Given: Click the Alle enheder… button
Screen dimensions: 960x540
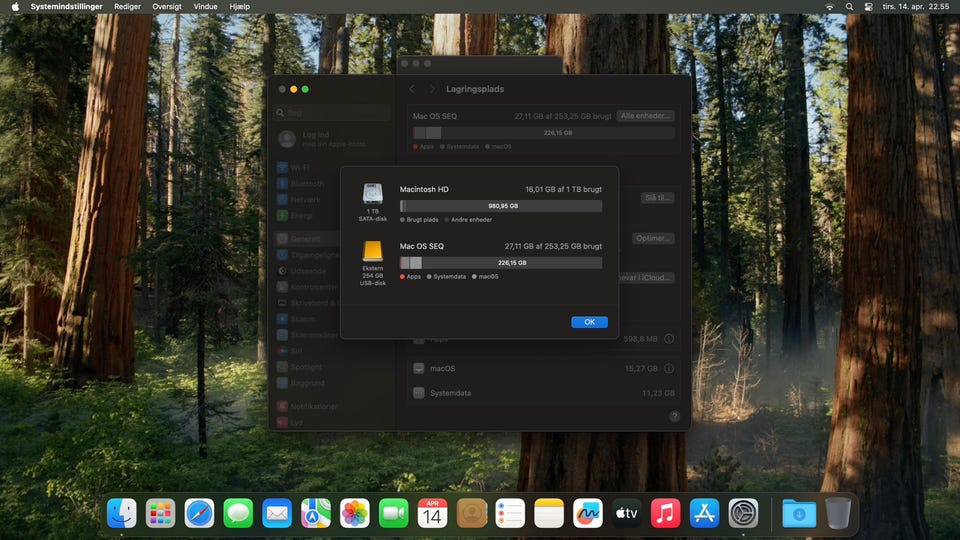Looking at the screenshot, I should [x=645, y=116].
